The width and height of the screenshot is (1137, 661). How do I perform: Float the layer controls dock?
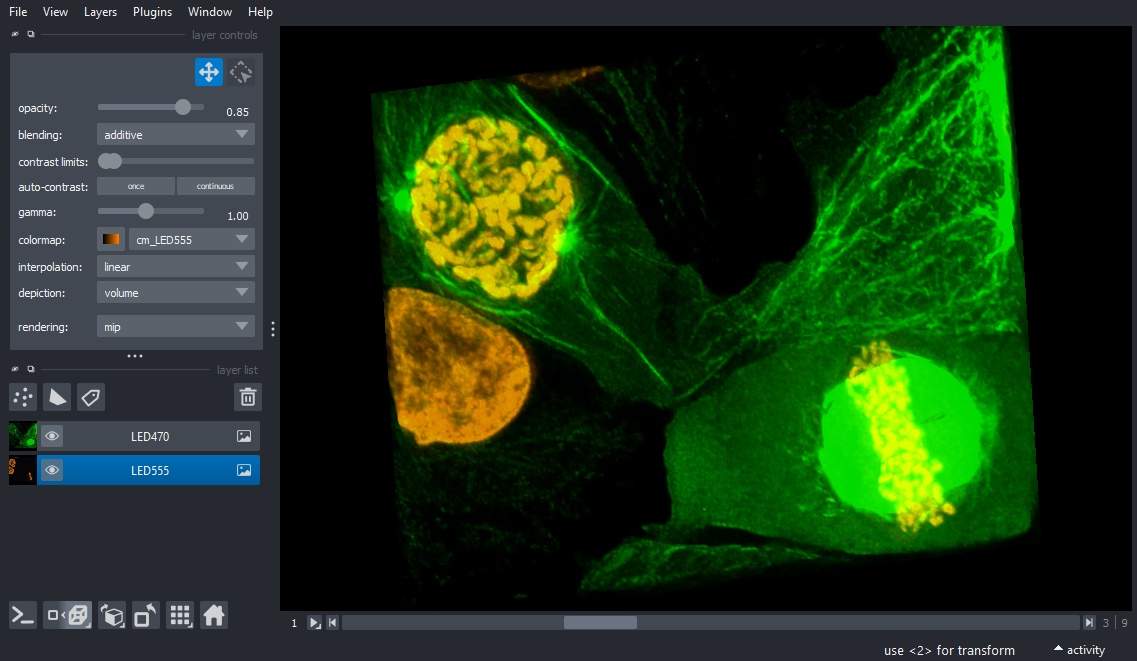pos(30,34)
